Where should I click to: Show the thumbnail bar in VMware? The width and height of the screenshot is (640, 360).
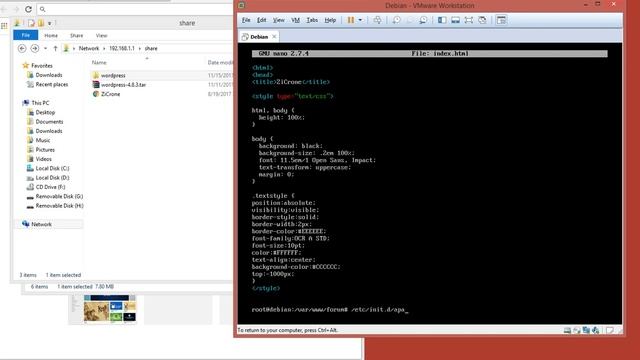[x=455, y=20]
